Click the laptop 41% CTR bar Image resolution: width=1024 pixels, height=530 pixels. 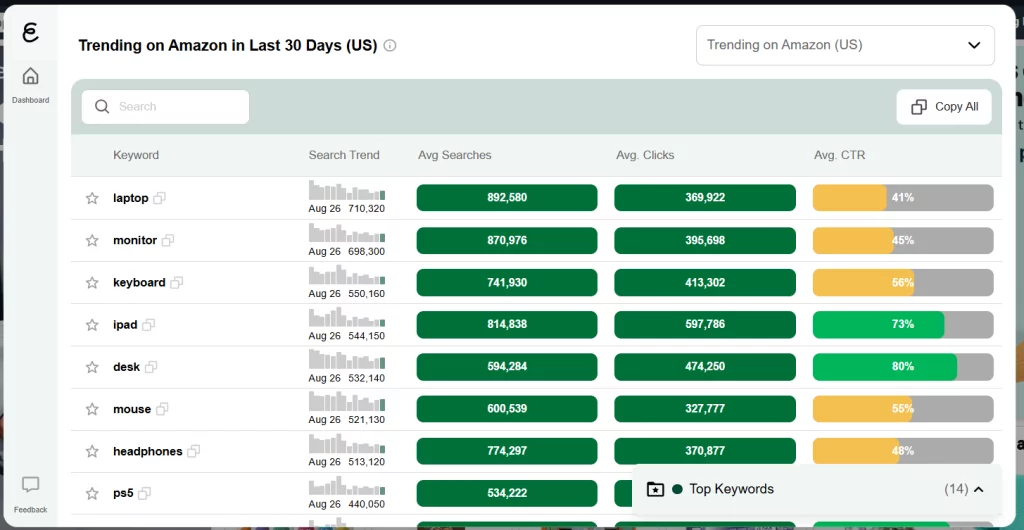click(903, 198)
